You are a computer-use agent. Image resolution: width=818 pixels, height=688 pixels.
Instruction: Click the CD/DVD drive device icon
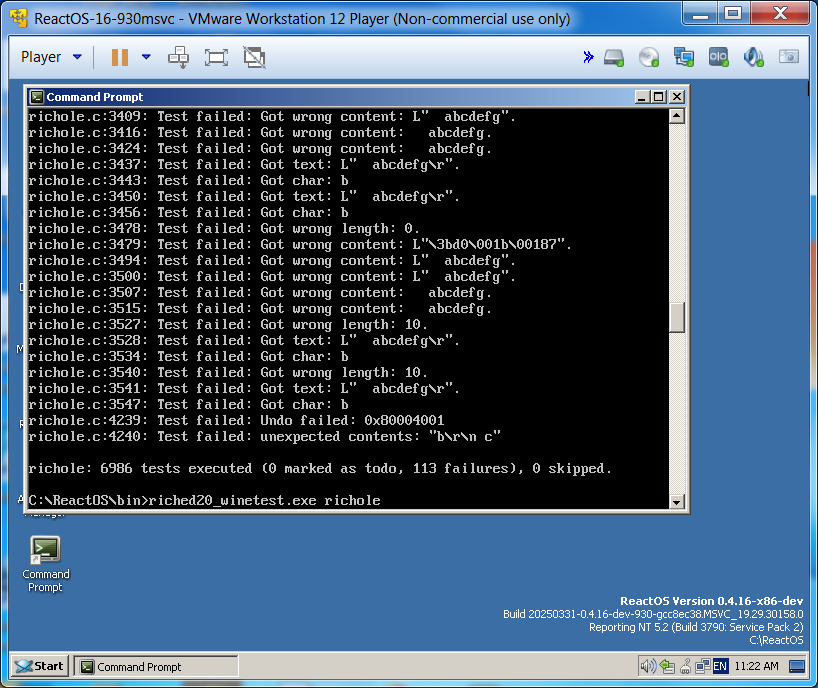649,57
